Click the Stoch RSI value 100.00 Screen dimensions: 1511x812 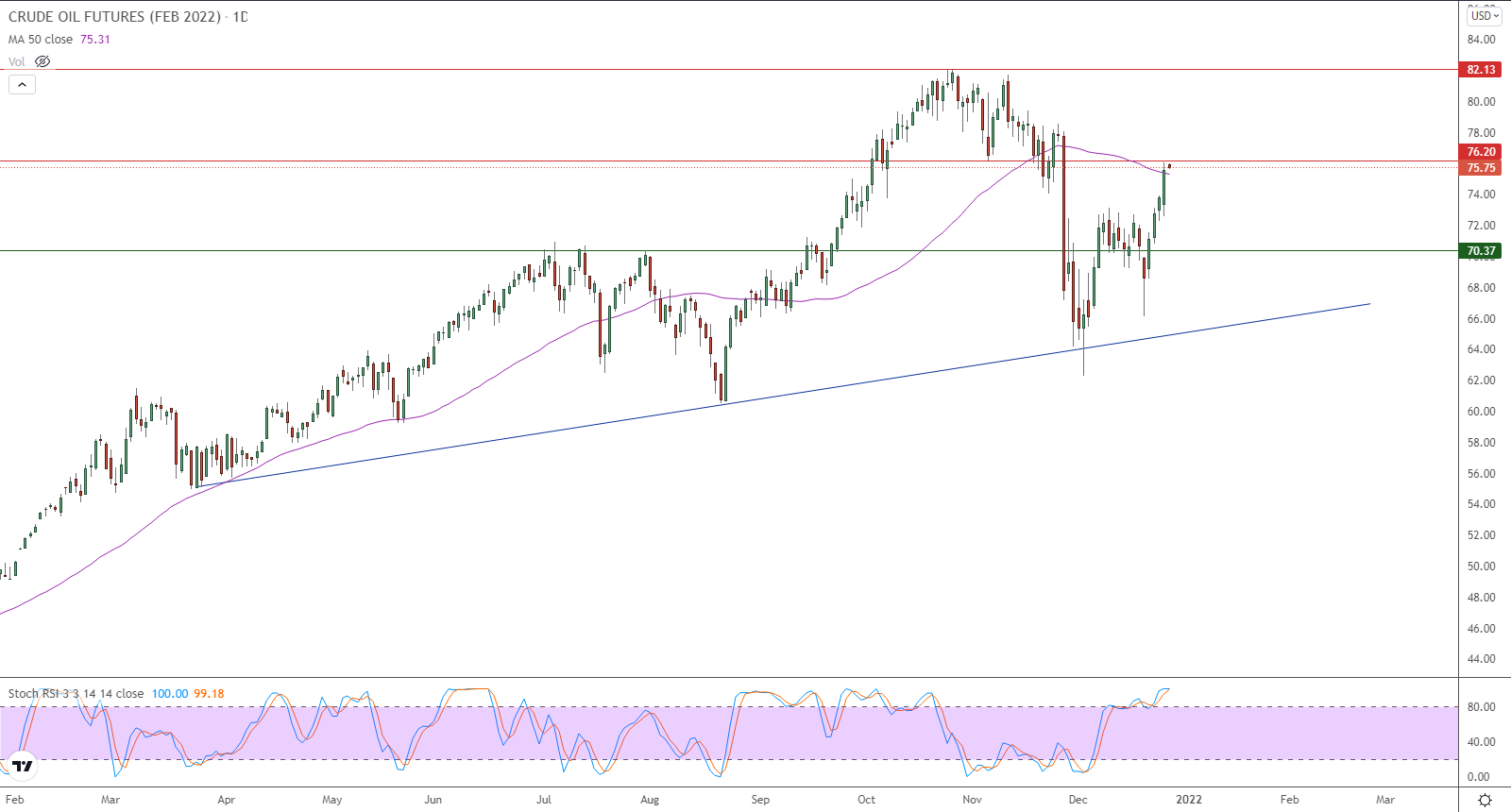tap(170, 694)
